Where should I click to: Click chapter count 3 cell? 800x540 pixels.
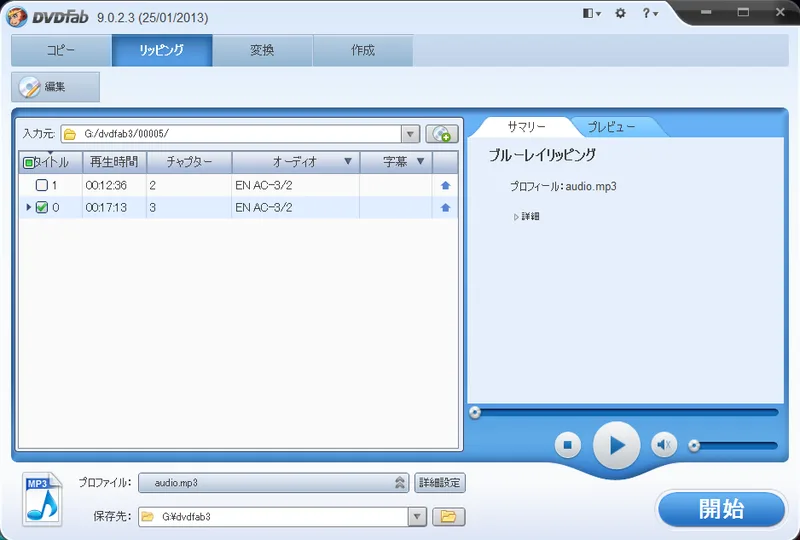(189, 207)
